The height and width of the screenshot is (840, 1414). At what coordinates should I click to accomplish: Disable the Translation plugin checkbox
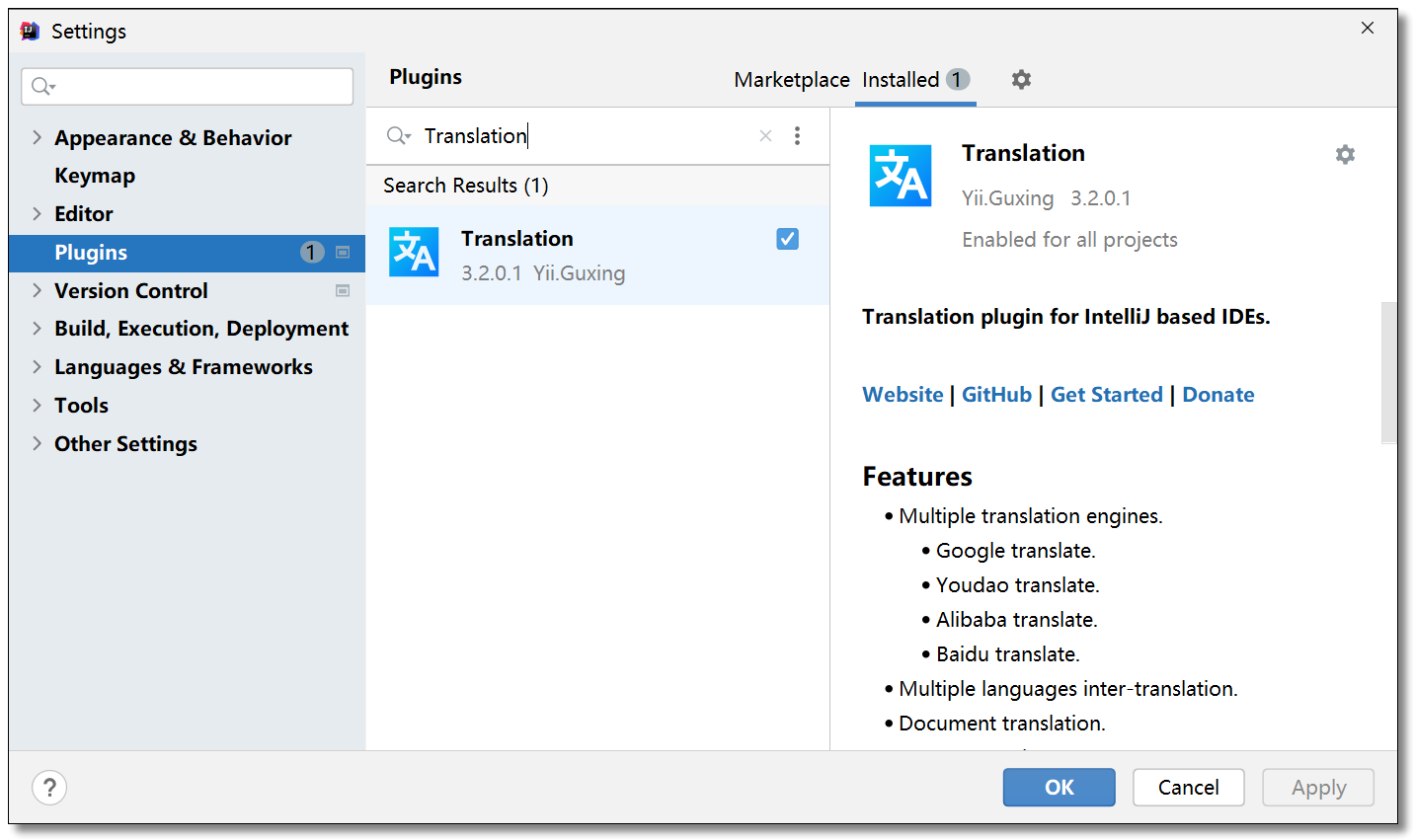click(x=787, y=239)
